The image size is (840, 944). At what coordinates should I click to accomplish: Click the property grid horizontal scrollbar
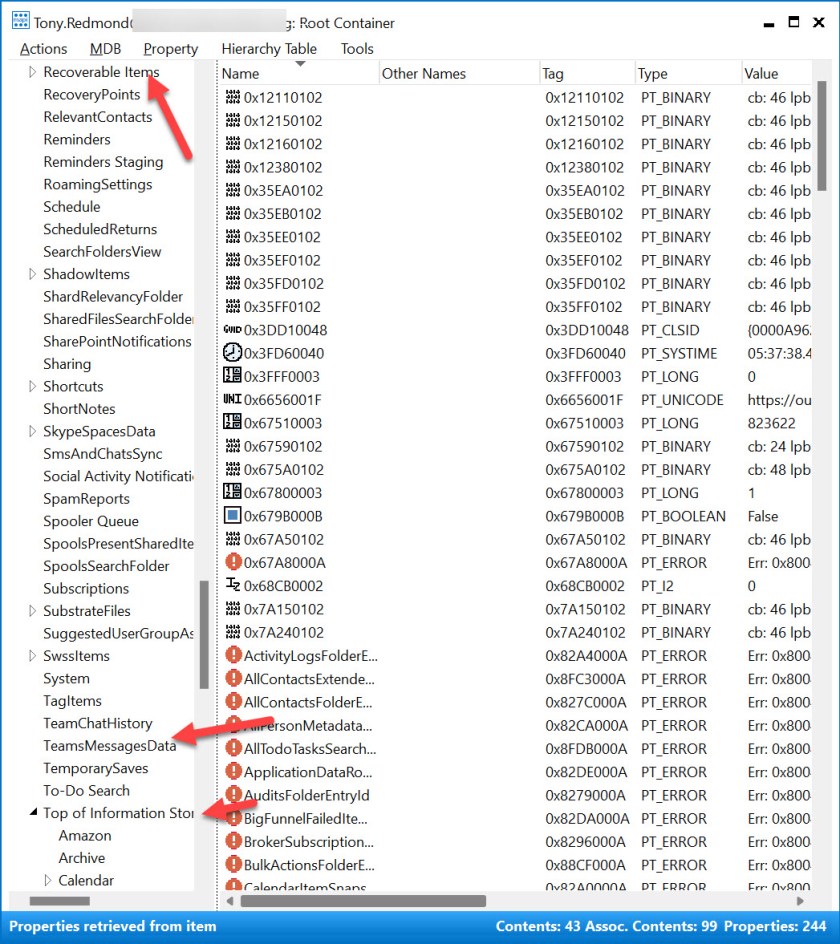point(363,901)
